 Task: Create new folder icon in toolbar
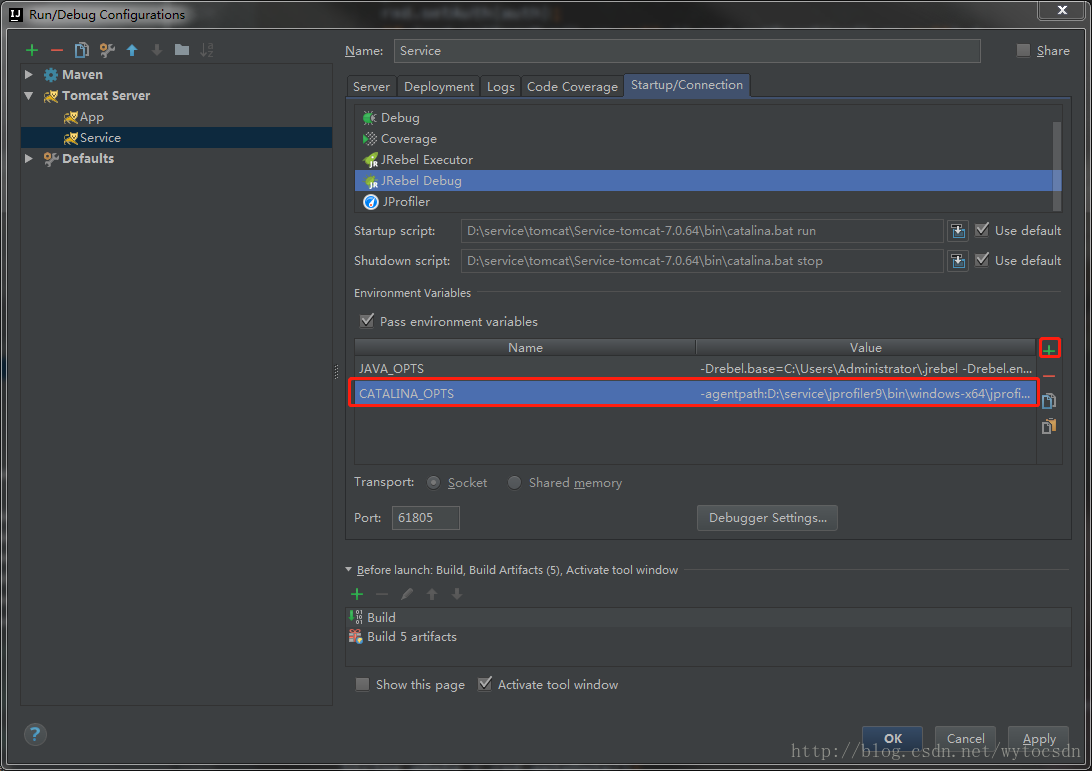coord(182,50)
